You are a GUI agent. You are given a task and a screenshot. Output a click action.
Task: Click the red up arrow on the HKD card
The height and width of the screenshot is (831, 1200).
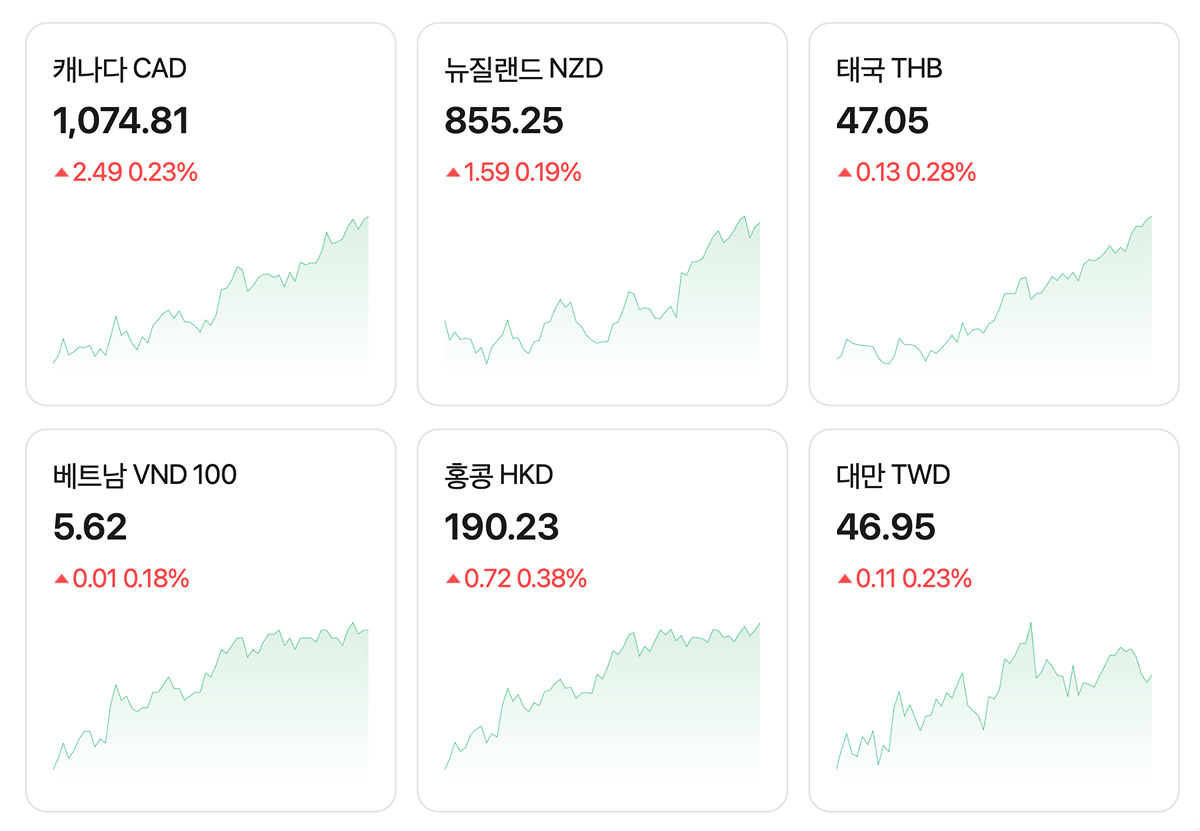tap(453, 579)
